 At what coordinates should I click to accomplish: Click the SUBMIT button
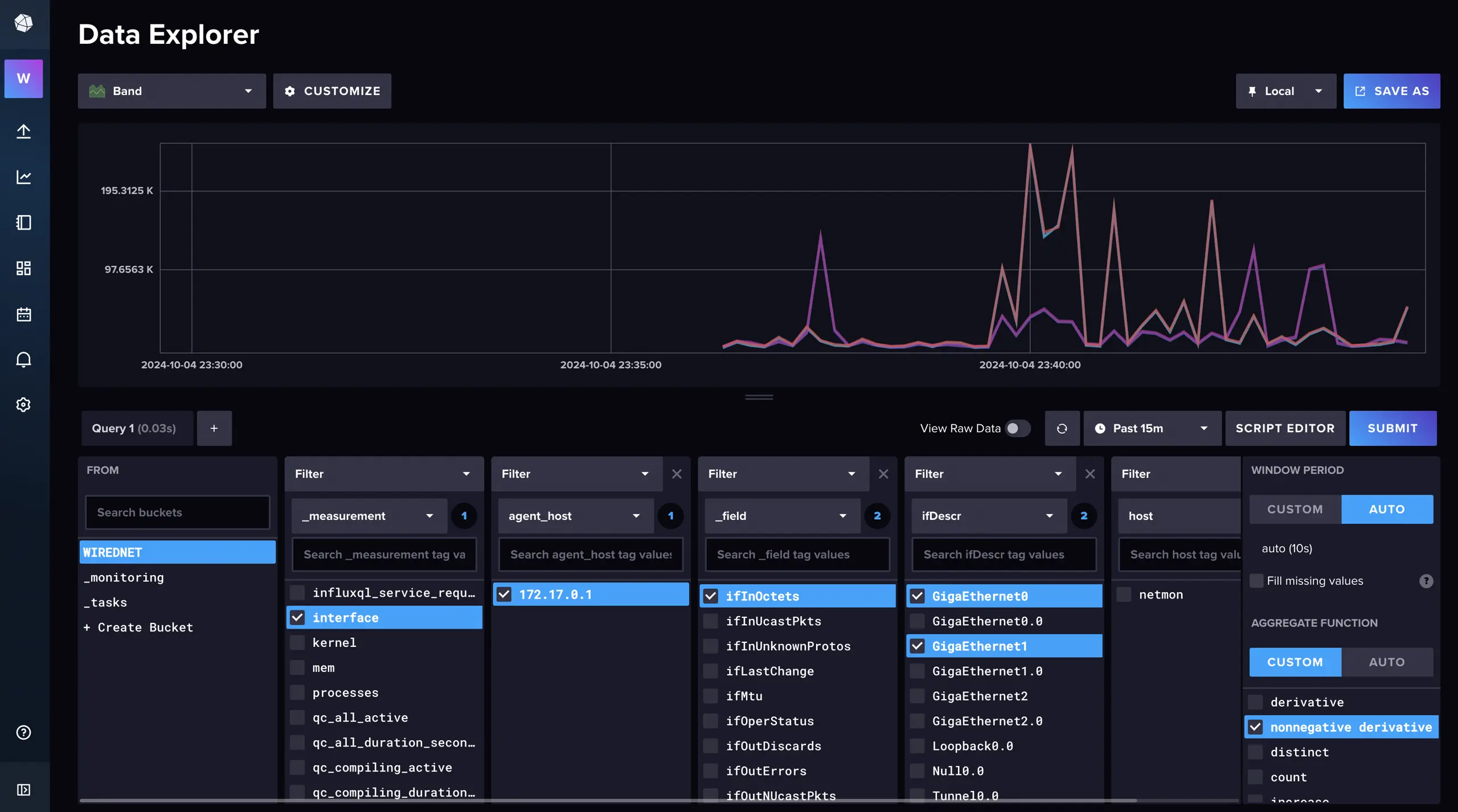pos(1392,428)
